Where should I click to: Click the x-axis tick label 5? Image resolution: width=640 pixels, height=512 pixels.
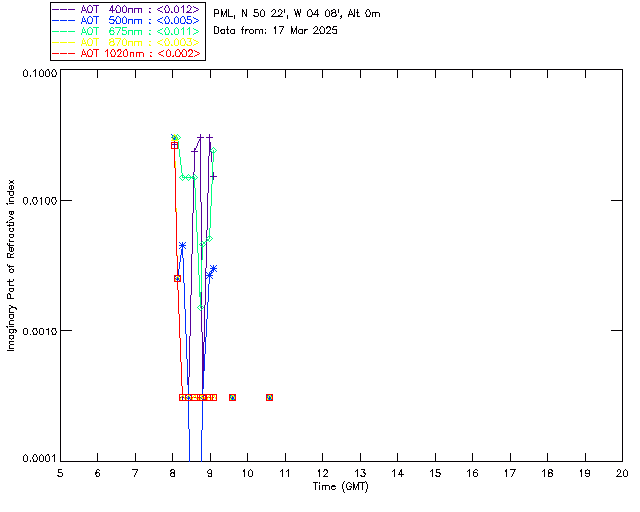[60, 473]
